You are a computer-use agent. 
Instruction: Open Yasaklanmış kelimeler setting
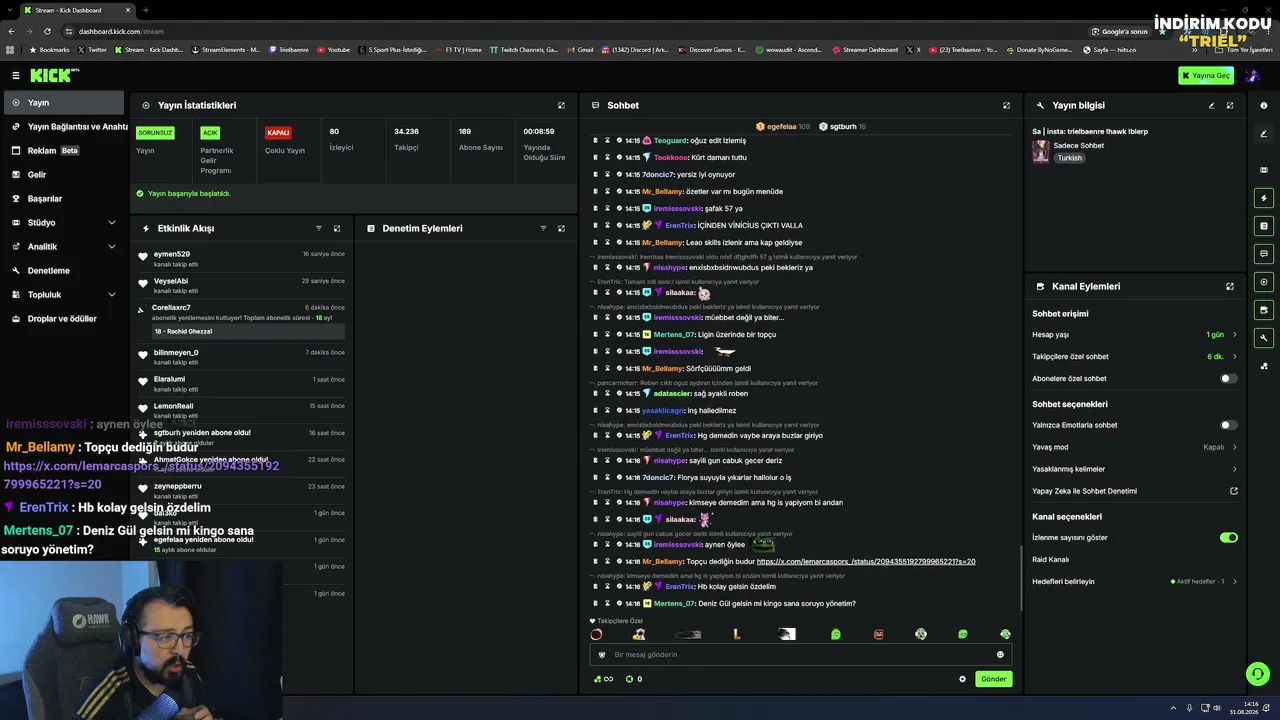pyautogui.click(x=1134, y=469)
